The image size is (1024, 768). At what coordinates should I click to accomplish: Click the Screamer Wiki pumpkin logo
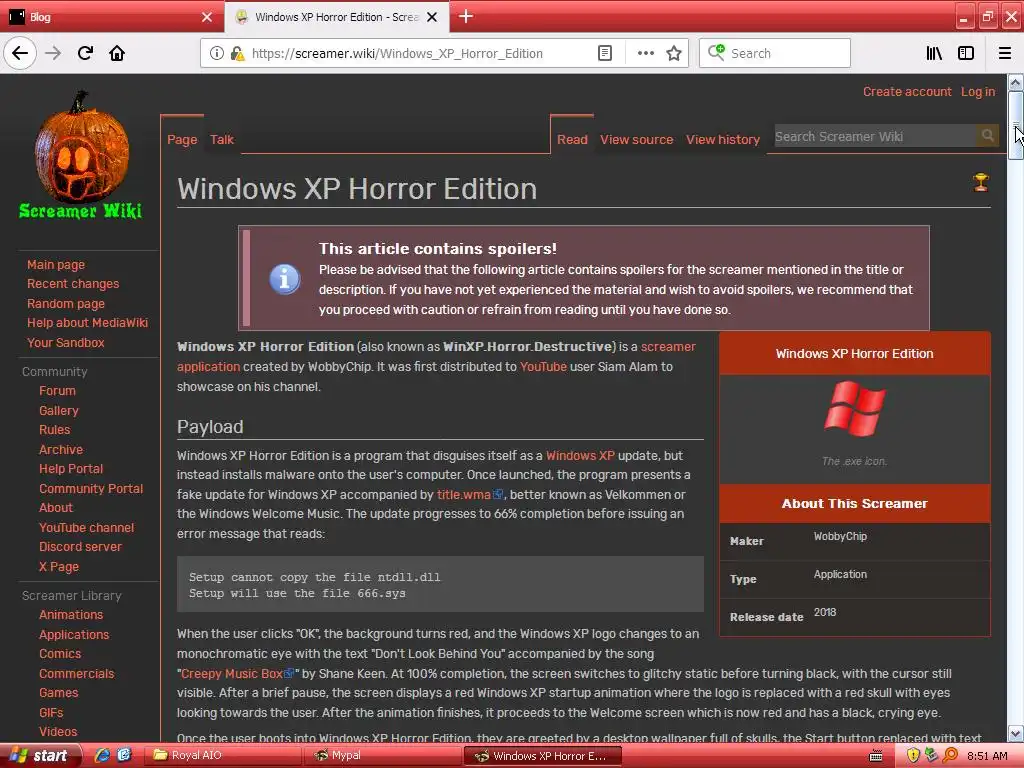[x=81, y=155]
